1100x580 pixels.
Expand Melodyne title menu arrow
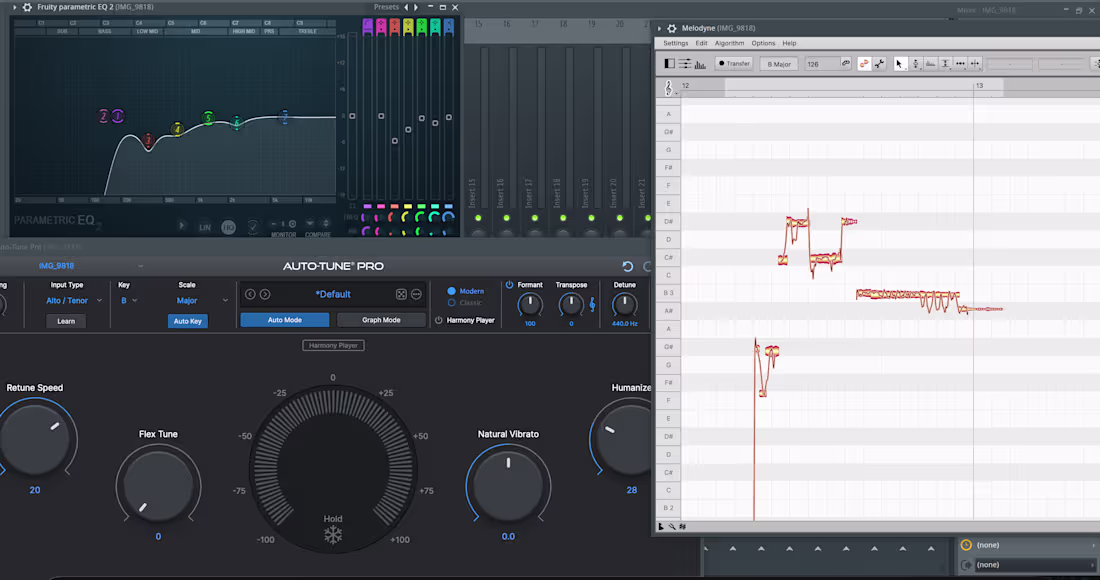pos(659,28)
